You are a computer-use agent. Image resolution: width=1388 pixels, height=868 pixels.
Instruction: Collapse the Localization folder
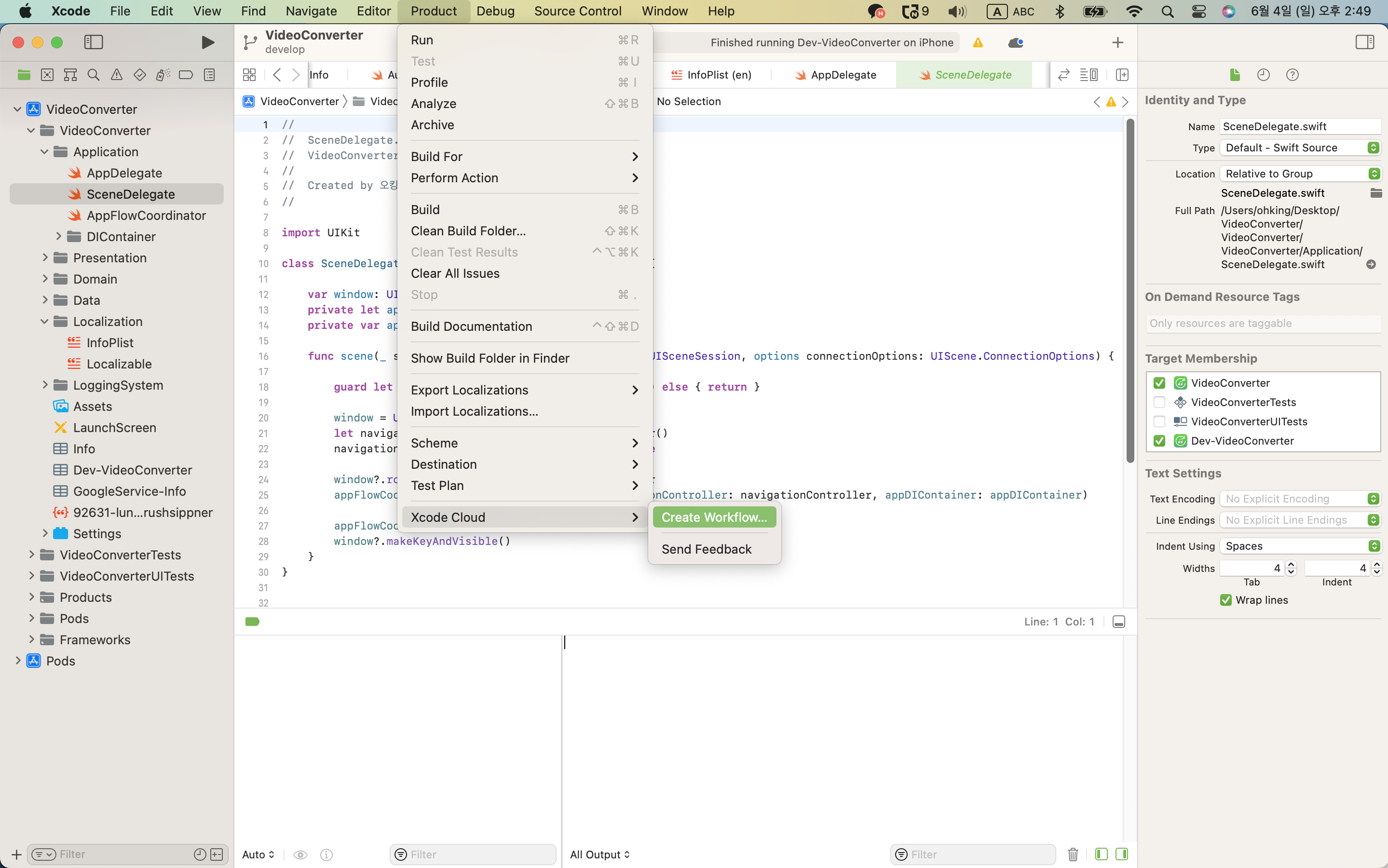[45, 322]
